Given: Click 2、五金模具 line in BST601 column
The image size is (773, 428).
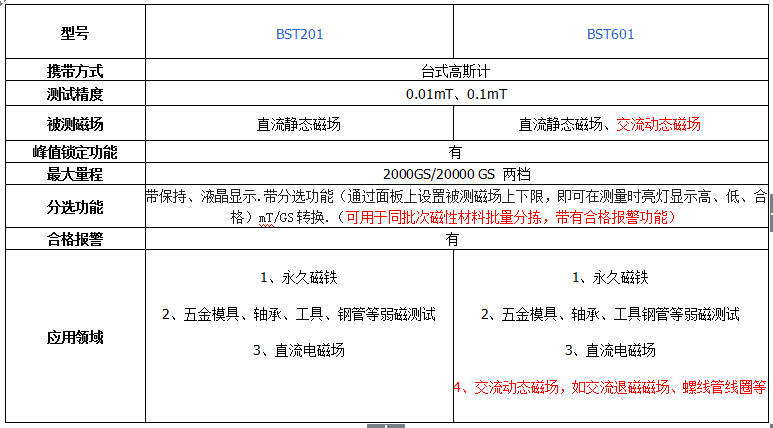Looking at the screenshot, I should (610, 314).
